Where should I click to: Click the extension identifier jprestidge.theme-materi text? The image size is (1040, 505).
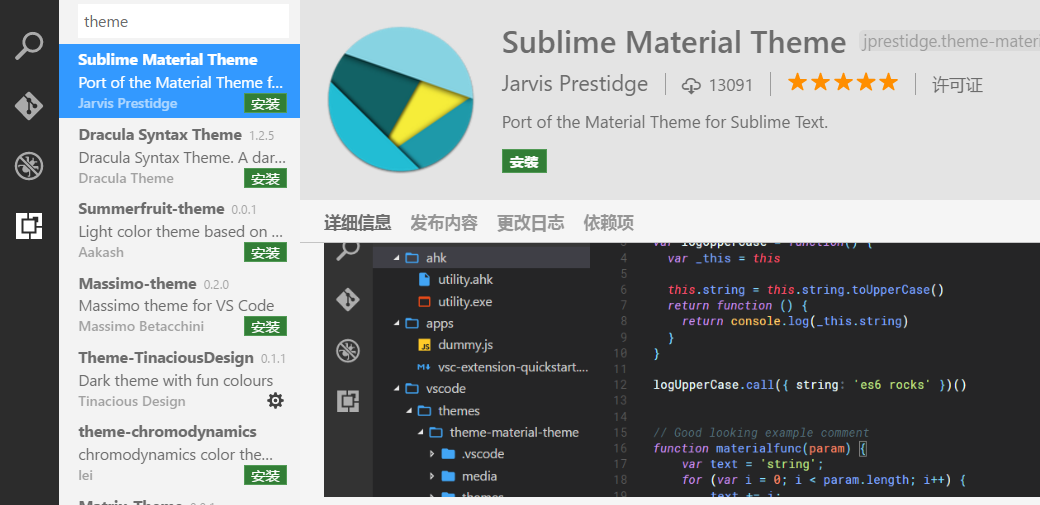(949, 41)
